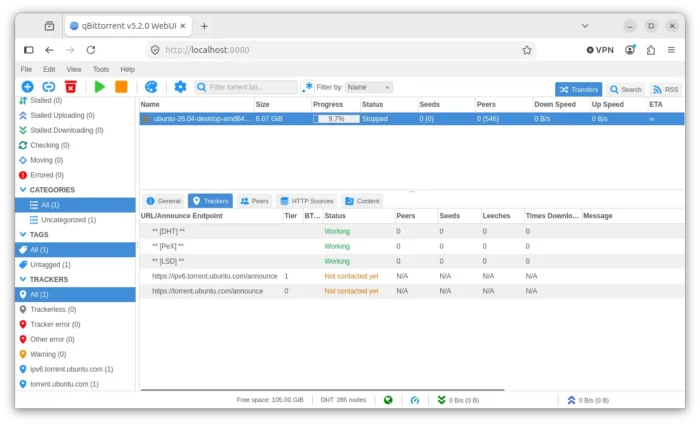Select All (1) under Categories
The height and width of the screenshot is (425, 700).
coord(75,205)
